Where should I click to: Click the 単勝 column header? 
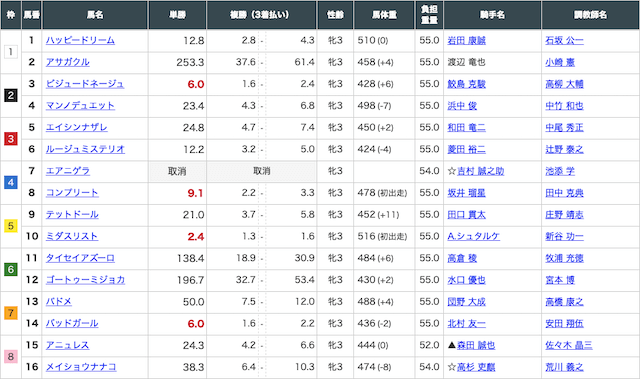coord(178,15)
